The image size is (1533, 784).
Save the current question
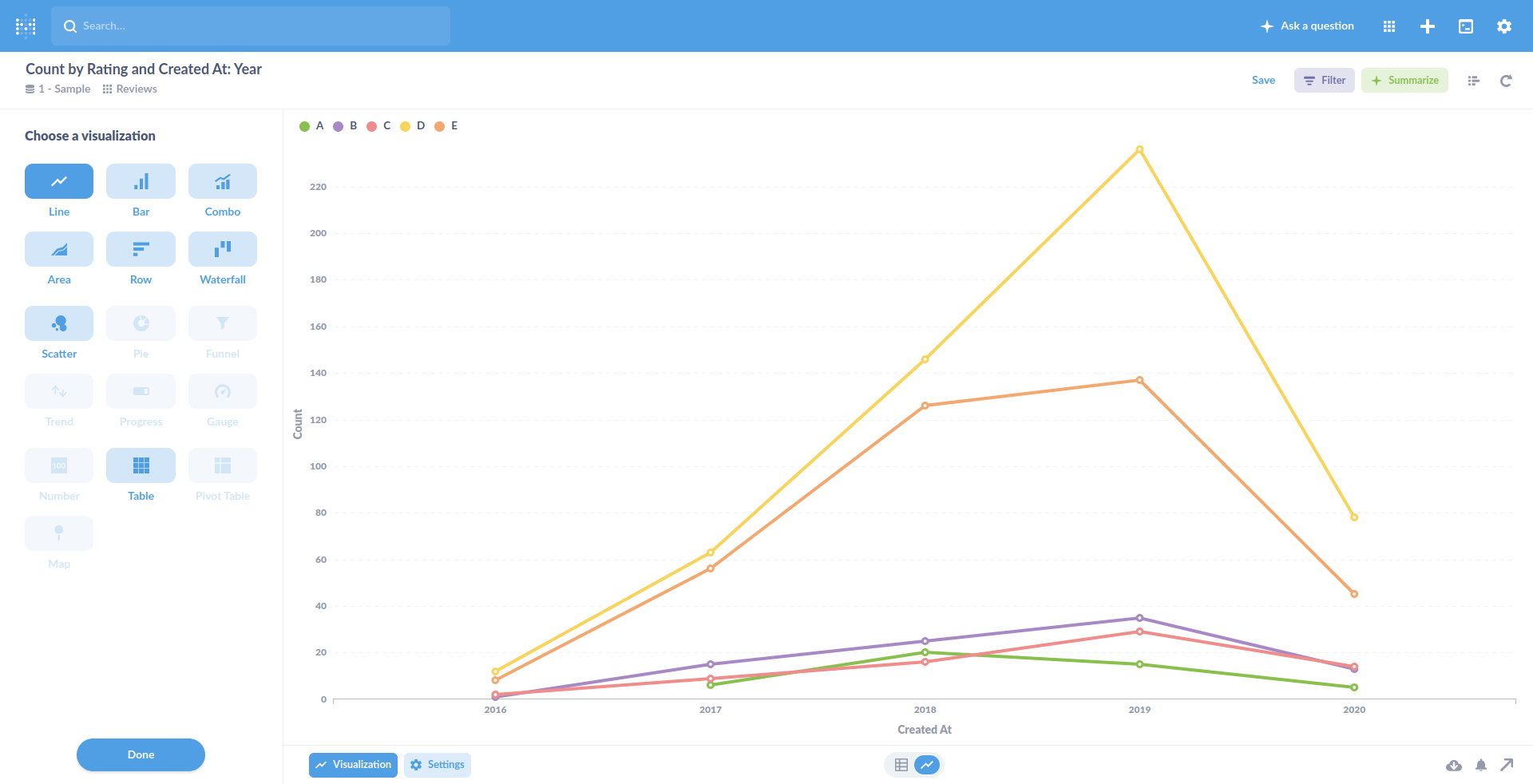click(x=1263, y=80)
